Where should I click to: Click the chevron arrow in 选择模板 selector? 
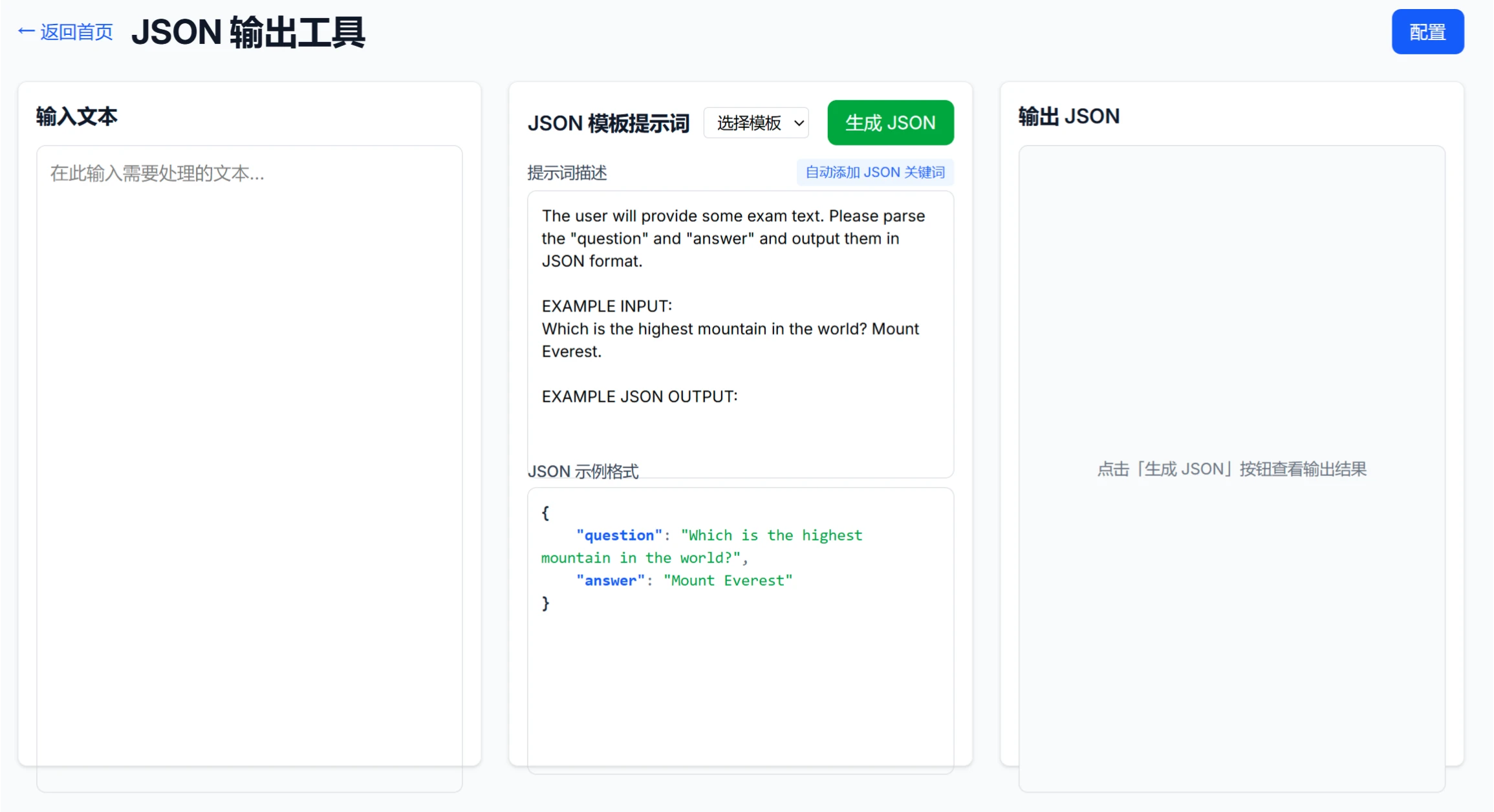click(x=799, y=123)
